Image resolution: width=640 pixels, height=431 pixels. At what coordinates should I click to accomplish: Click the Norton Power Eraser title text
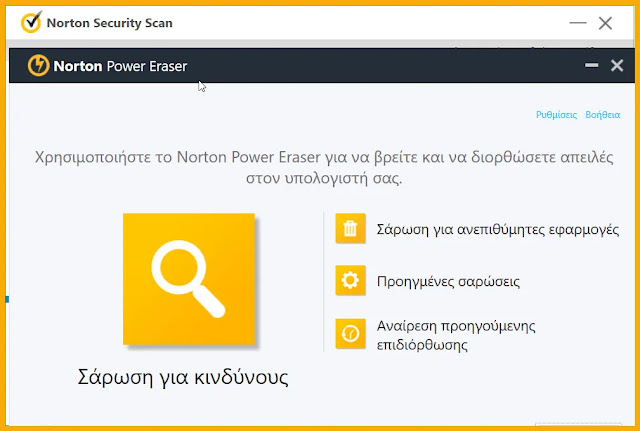(120, 66)
